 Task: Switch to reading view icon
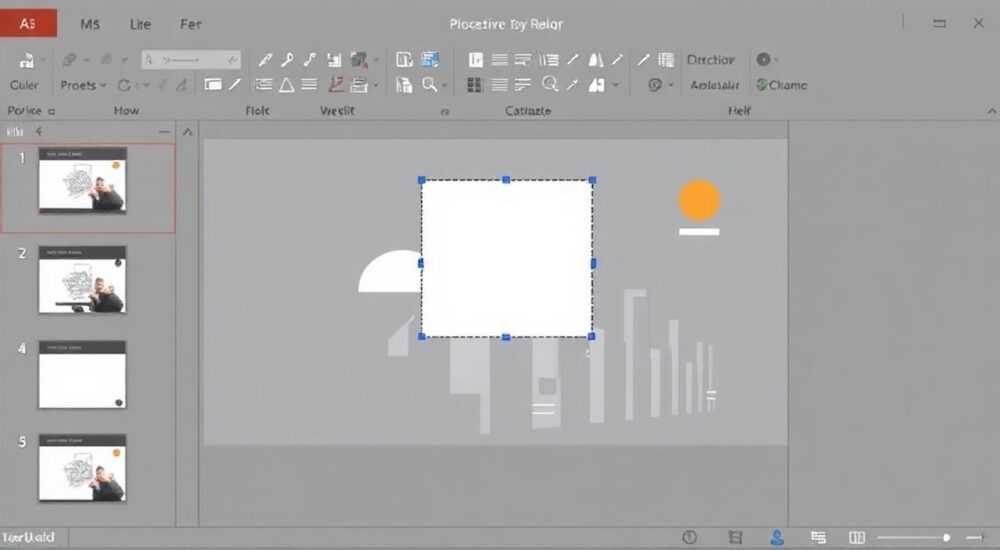tap(857, 537)
